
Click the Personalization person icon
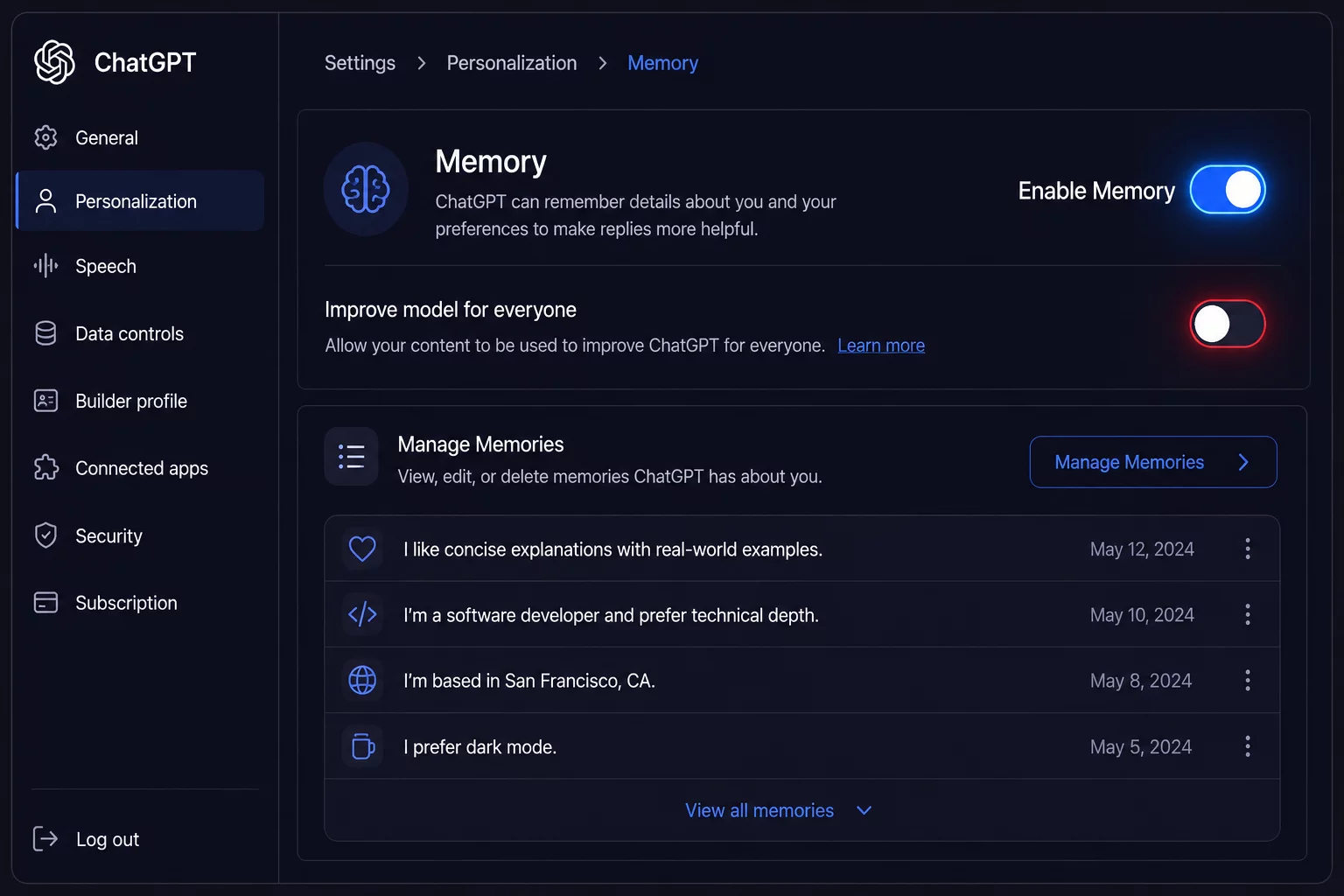(x=45, y=201)
